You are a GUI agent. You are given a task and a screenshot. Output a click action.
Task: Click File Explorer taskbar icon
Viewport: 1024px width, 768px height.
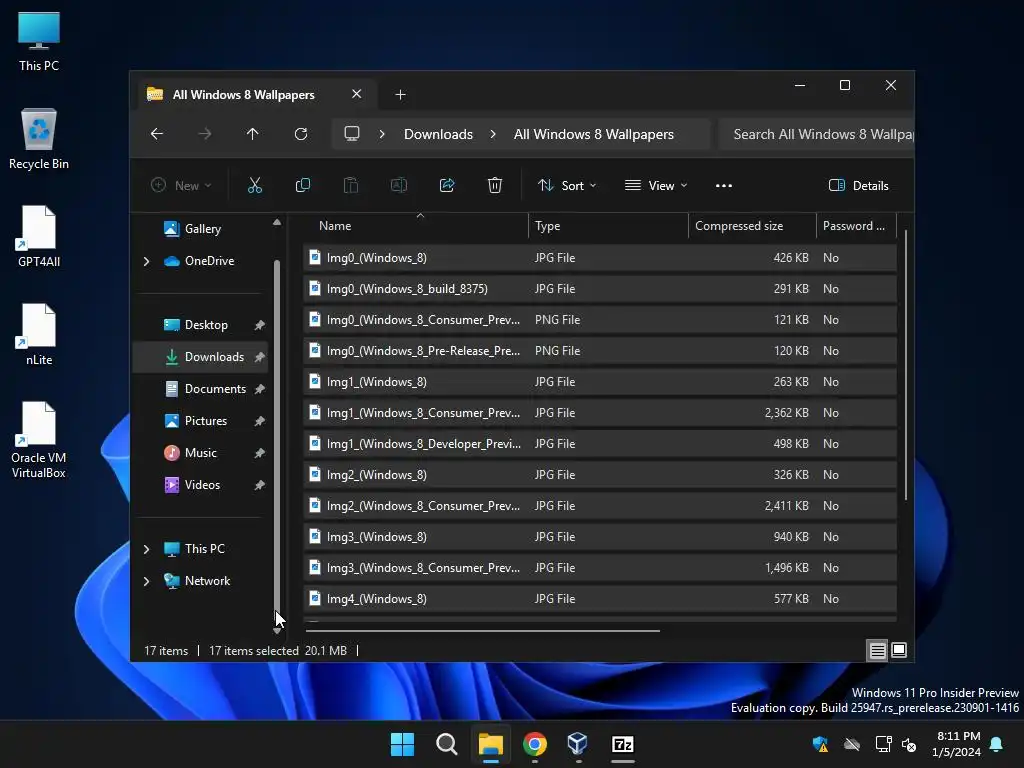(x=490, y=744)
